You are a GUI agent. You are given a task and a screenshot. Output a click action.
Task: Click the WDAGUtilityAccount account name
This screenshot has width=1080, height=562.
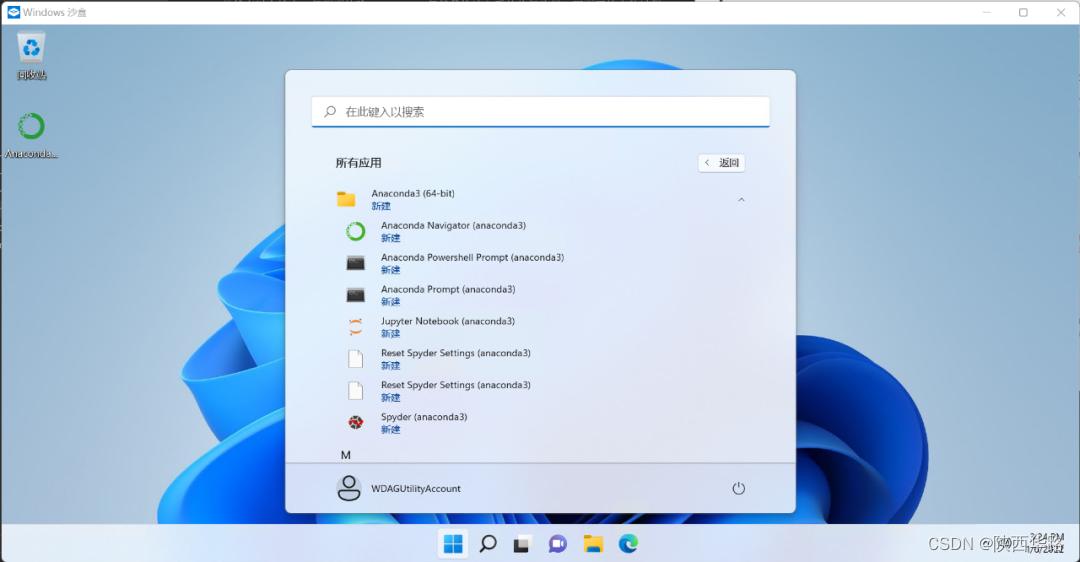point(415,488)
